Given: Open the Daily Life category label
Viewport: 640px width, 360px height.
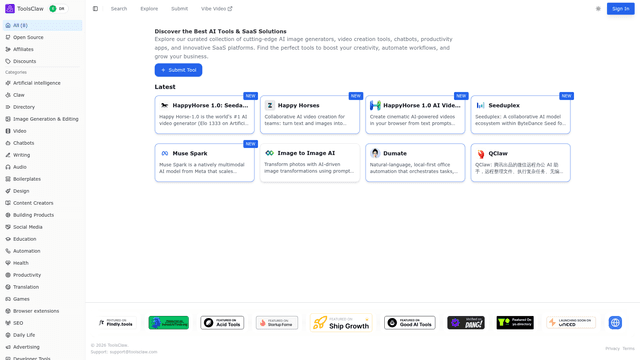Looking at the screenshot, I should click(24, 335).
